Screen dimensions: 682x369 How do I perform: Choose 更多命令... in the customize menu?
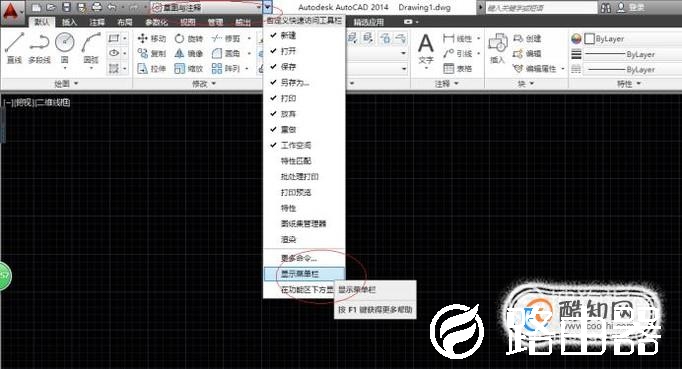304,258
